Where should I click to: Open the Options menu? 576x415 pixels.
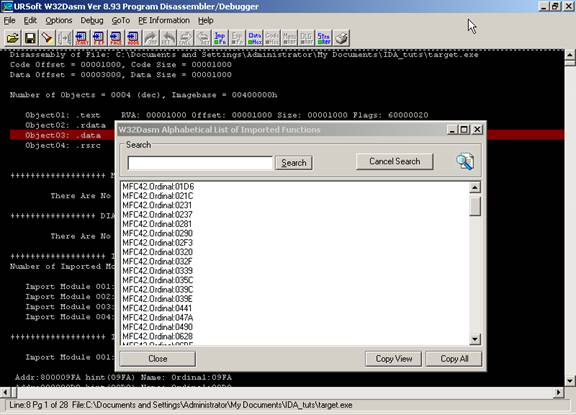click(x=59, y=21)
